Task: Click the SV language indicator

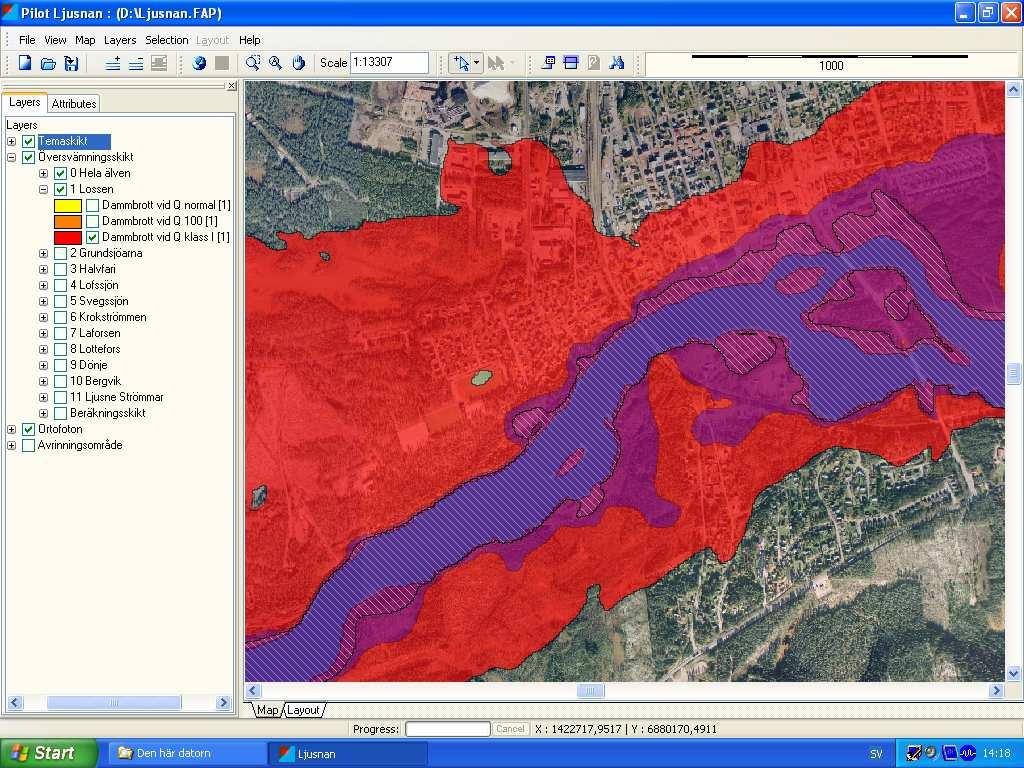Action: (876, 754)
